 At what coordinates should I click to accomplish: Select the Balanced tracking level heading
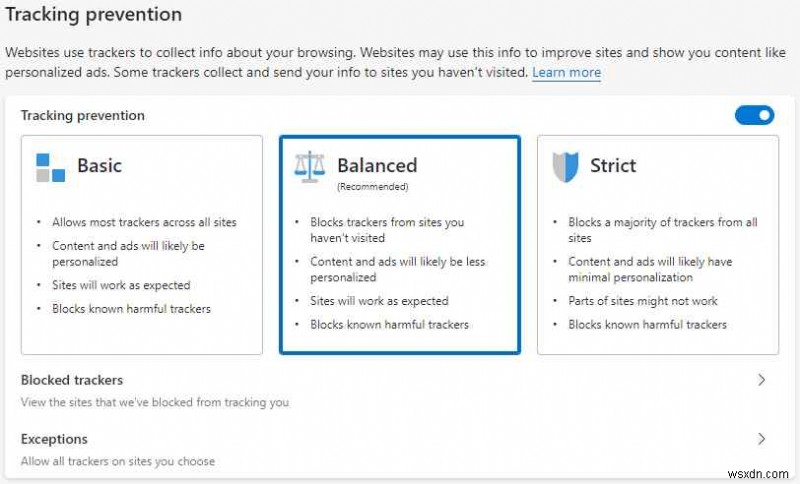click(x=377, y=166)
